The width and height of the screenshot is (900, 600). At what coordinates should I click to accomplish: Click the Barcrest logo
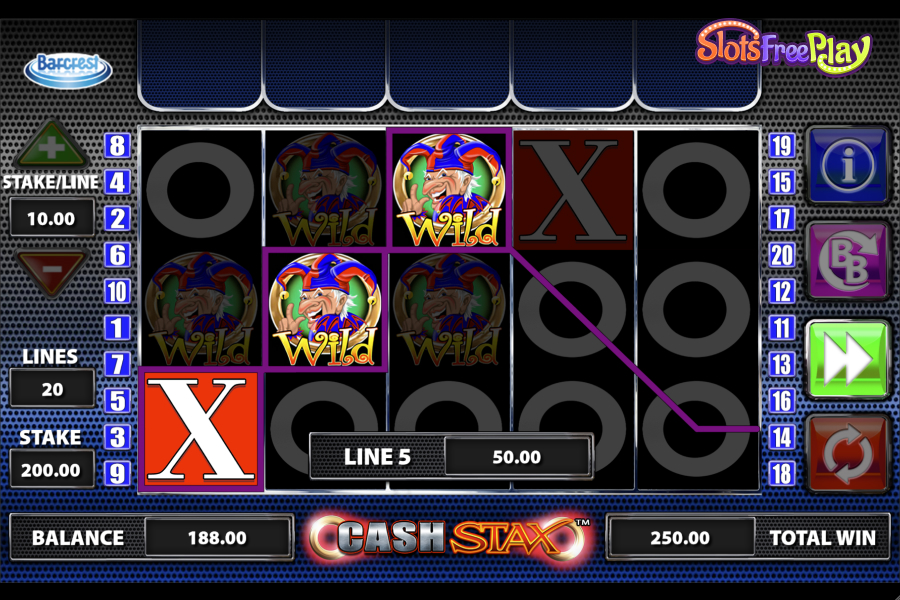(68, 71)
